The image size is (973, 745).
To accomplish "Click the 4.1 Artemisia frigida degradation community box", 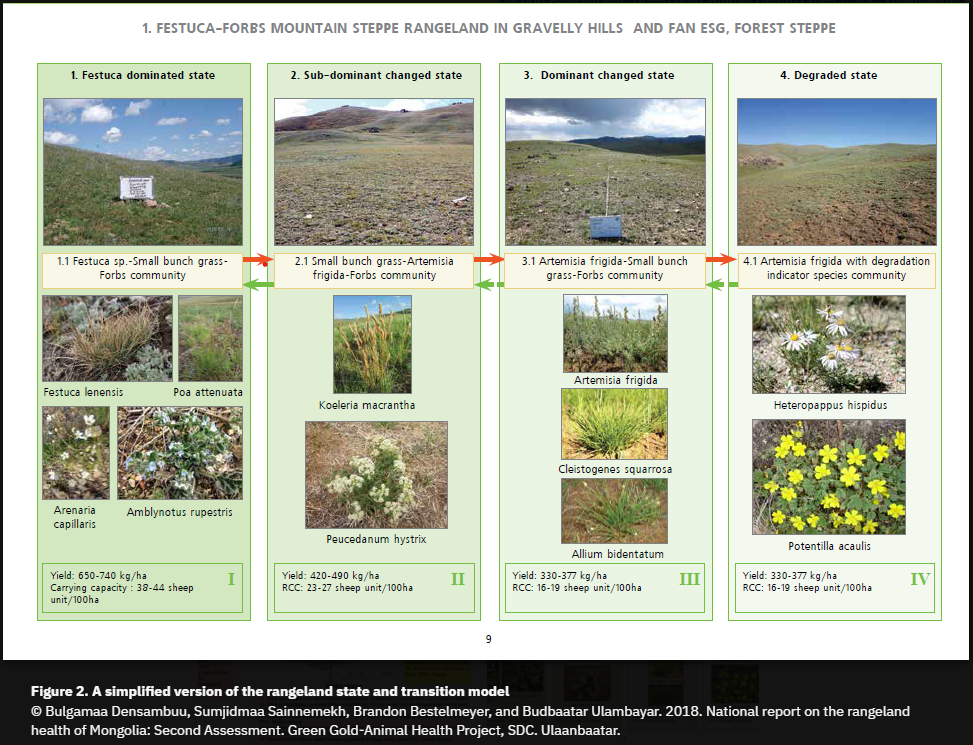I will pyautogui.click(x=836, y=268).
